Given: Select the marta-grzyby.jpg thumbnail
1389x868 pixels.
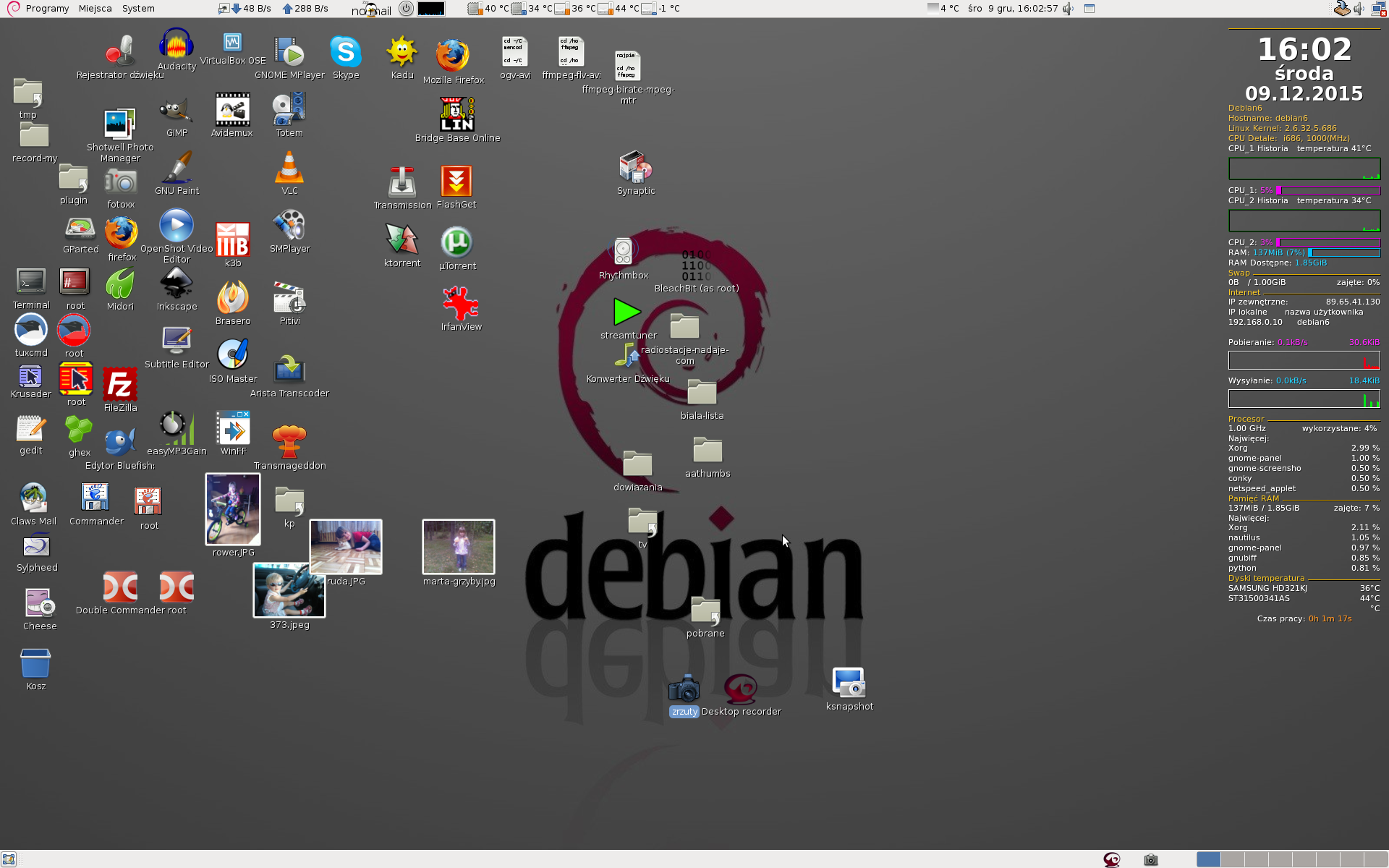Looking at the screenshot, I should click(459, 547).
